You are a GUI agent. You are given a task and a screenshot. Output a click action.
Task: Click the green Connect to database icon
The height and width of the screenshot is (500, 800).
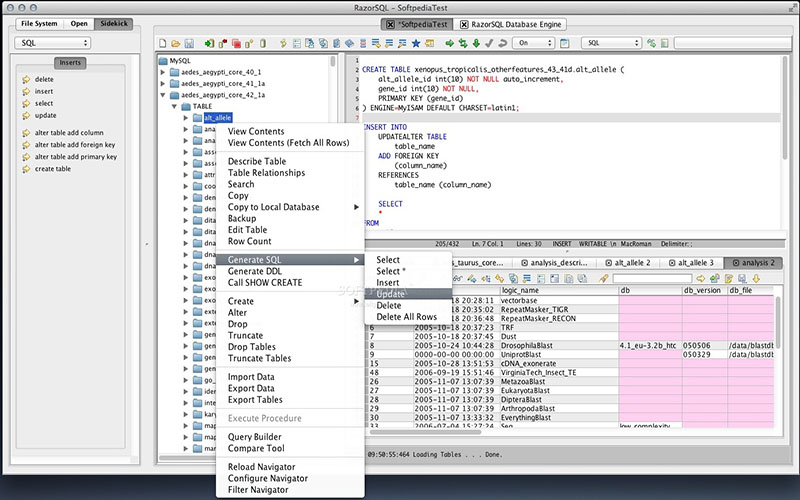[209, 43]
